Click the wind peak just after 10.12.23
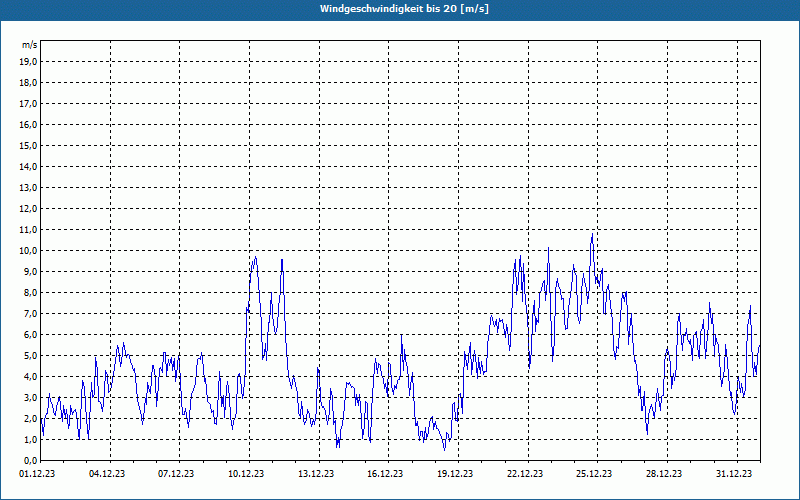The width and height of the screenshot is (800, 500). pos(255,257)
